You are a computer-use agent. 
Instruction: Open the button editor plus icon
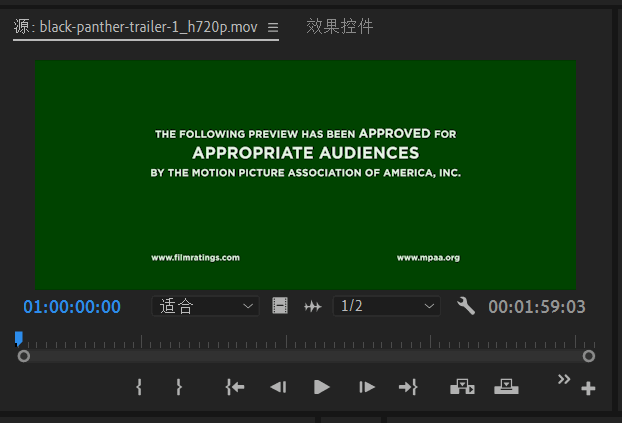[x=588, y=389]
